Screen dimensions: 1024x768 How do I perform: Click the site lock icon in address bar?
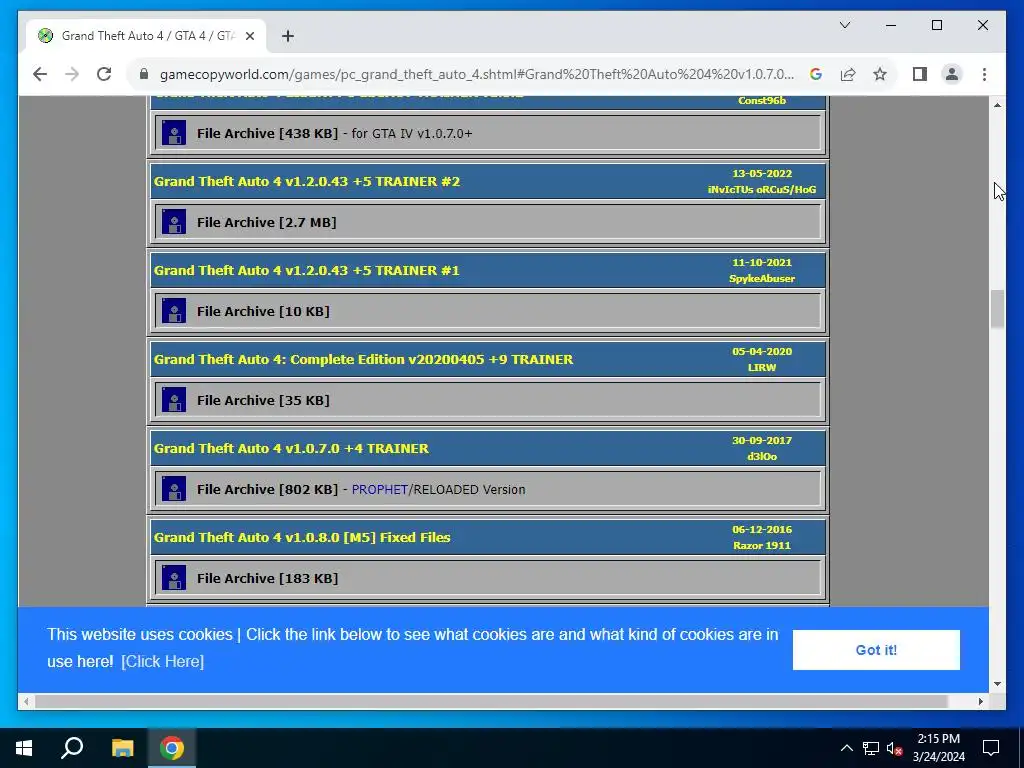point(144,74)
